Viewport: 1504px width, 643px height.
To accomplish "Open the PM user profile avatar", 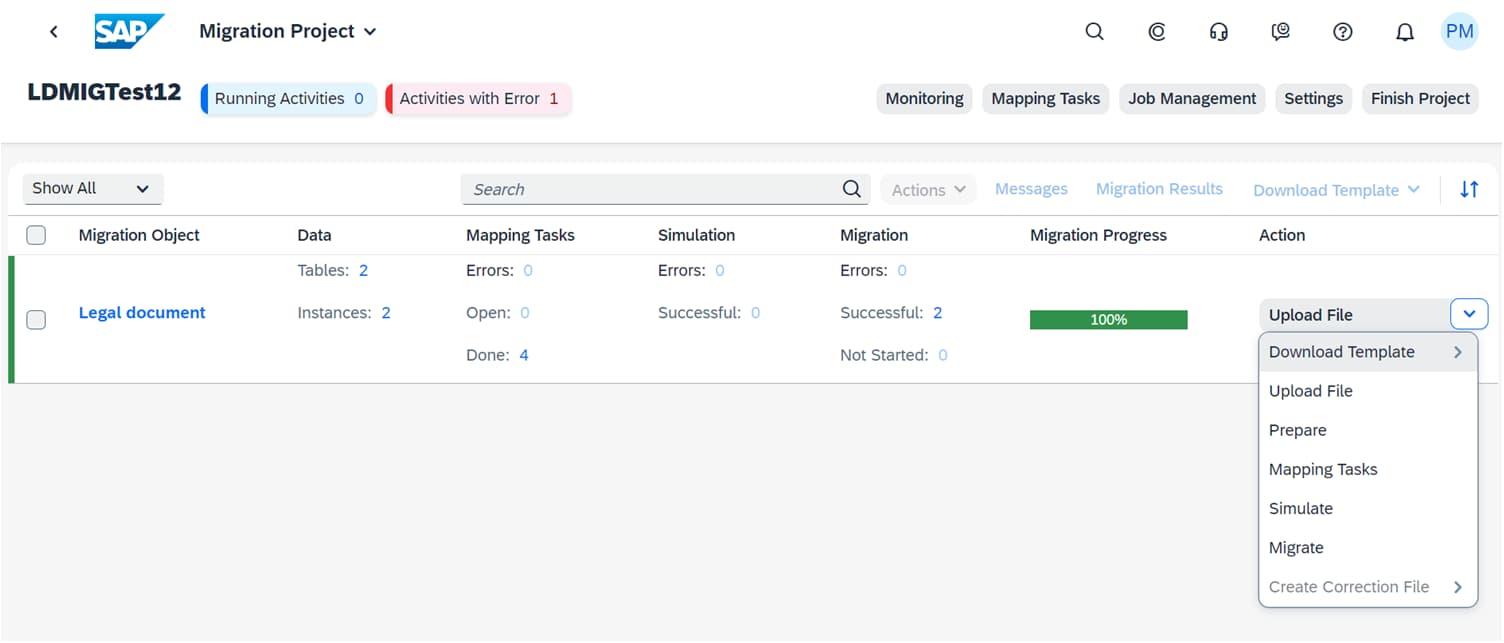I will (1459, 32).
